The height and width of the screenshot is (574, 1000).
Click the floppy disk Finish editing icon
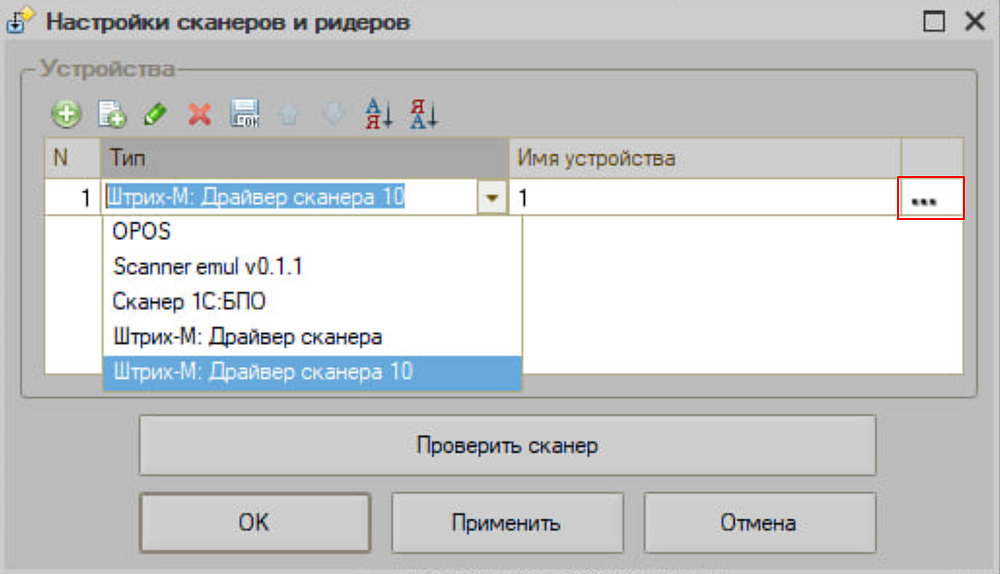pos(245,114)
